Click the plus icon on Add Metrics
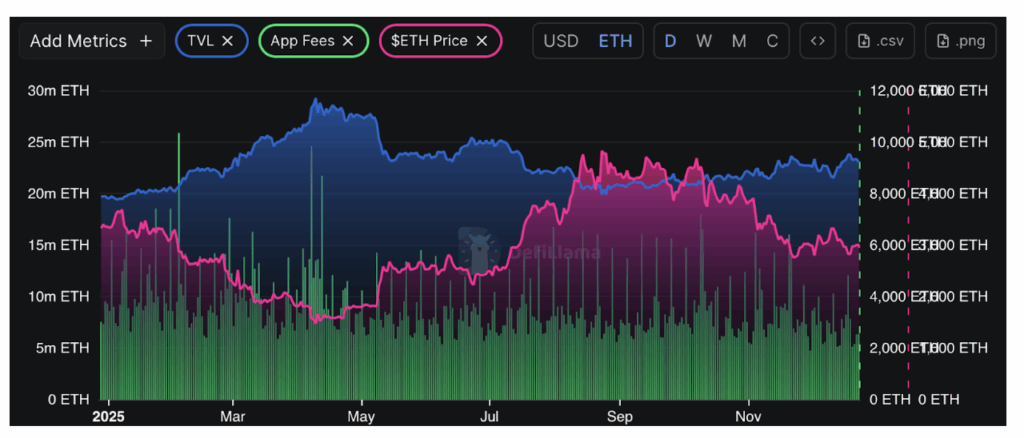Screen dimensions: 1024x438 coord(146,41)
